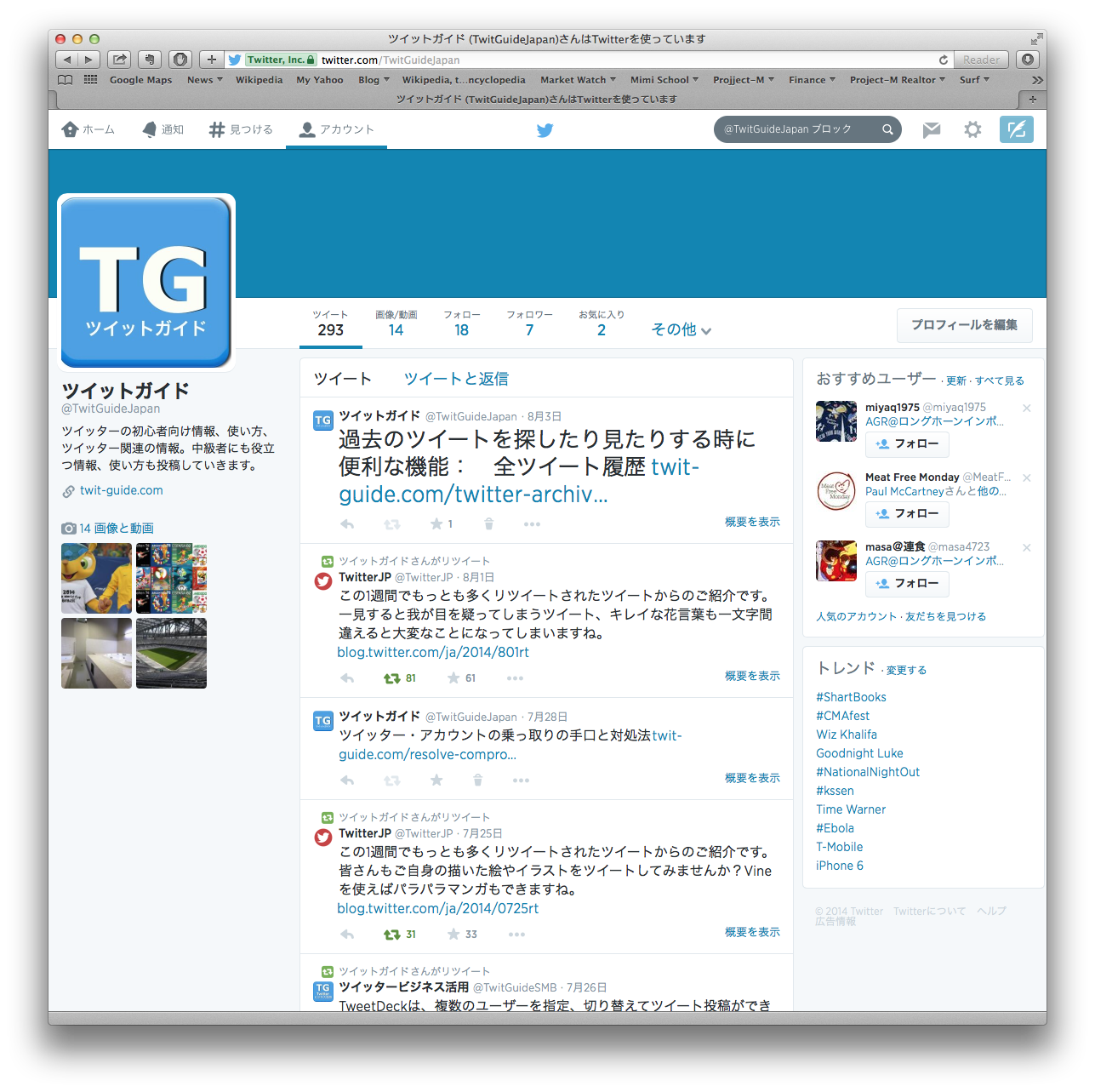Follow miyaq1975 with フォロー button
Image resolution: width=1095 pixels, height=1092 pixels.
pyautogui.click(x=907, y=444)
